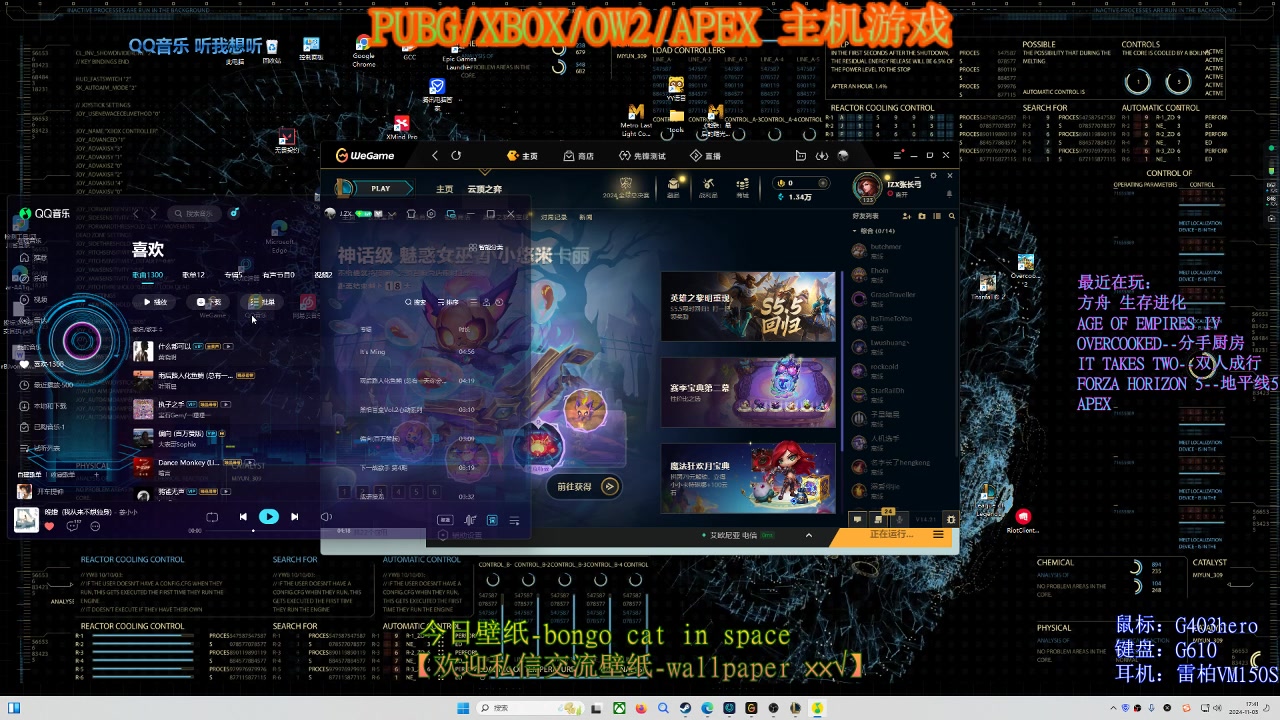Open QQ Music more options ellipsis

coord(95,526)
